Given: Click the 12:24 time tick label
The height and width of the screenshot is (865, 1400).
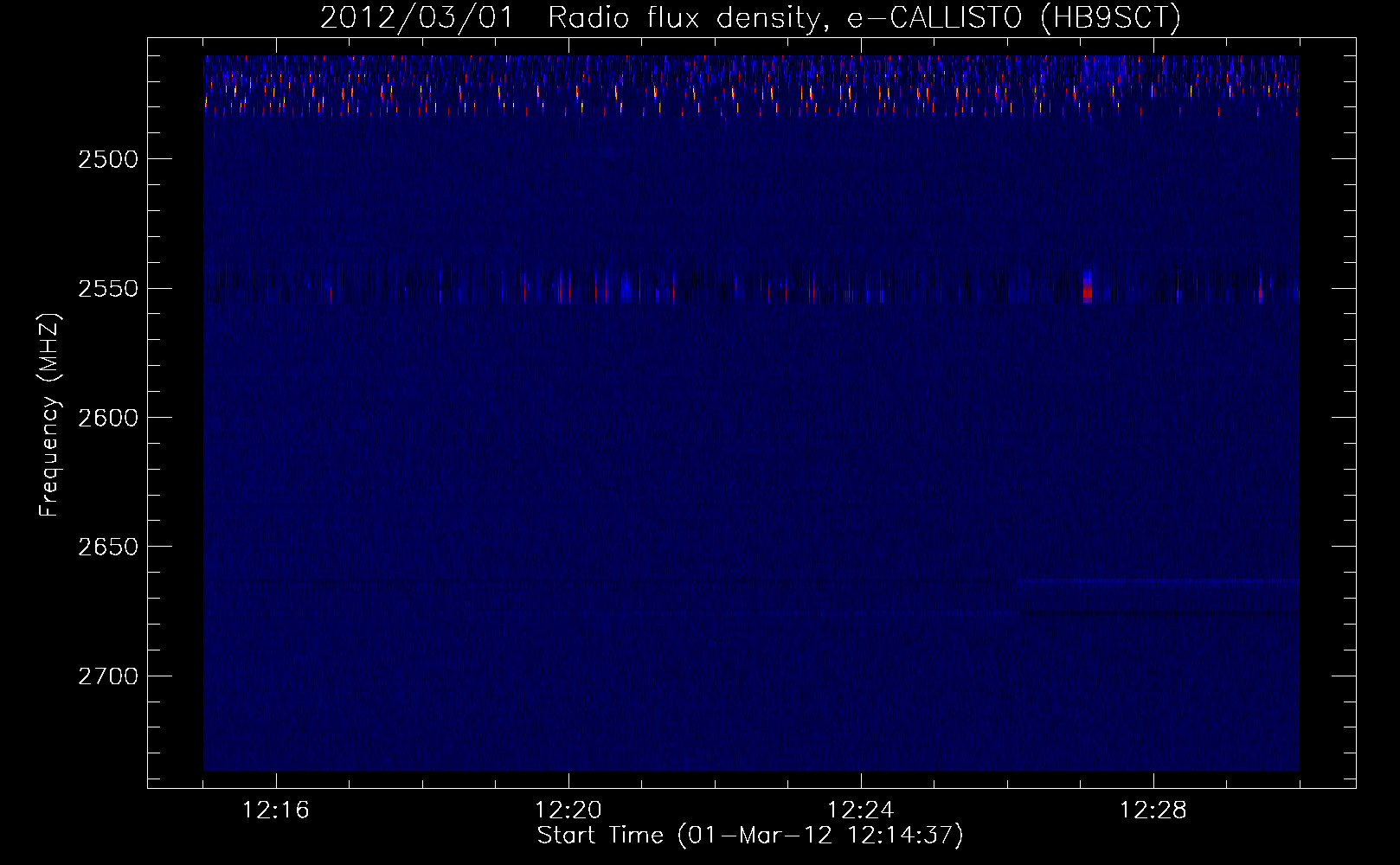Looking at the screenshot, I should [x=861, y=811].
